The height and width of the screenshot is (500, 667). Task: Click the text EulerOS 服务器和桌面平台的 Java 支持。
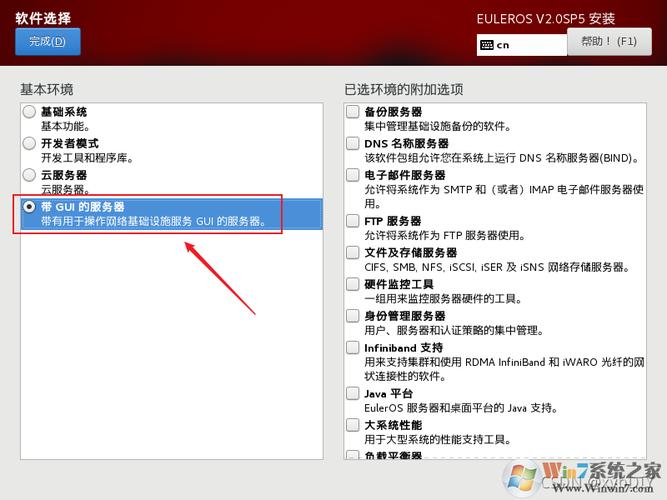click(x=461, y=408)
